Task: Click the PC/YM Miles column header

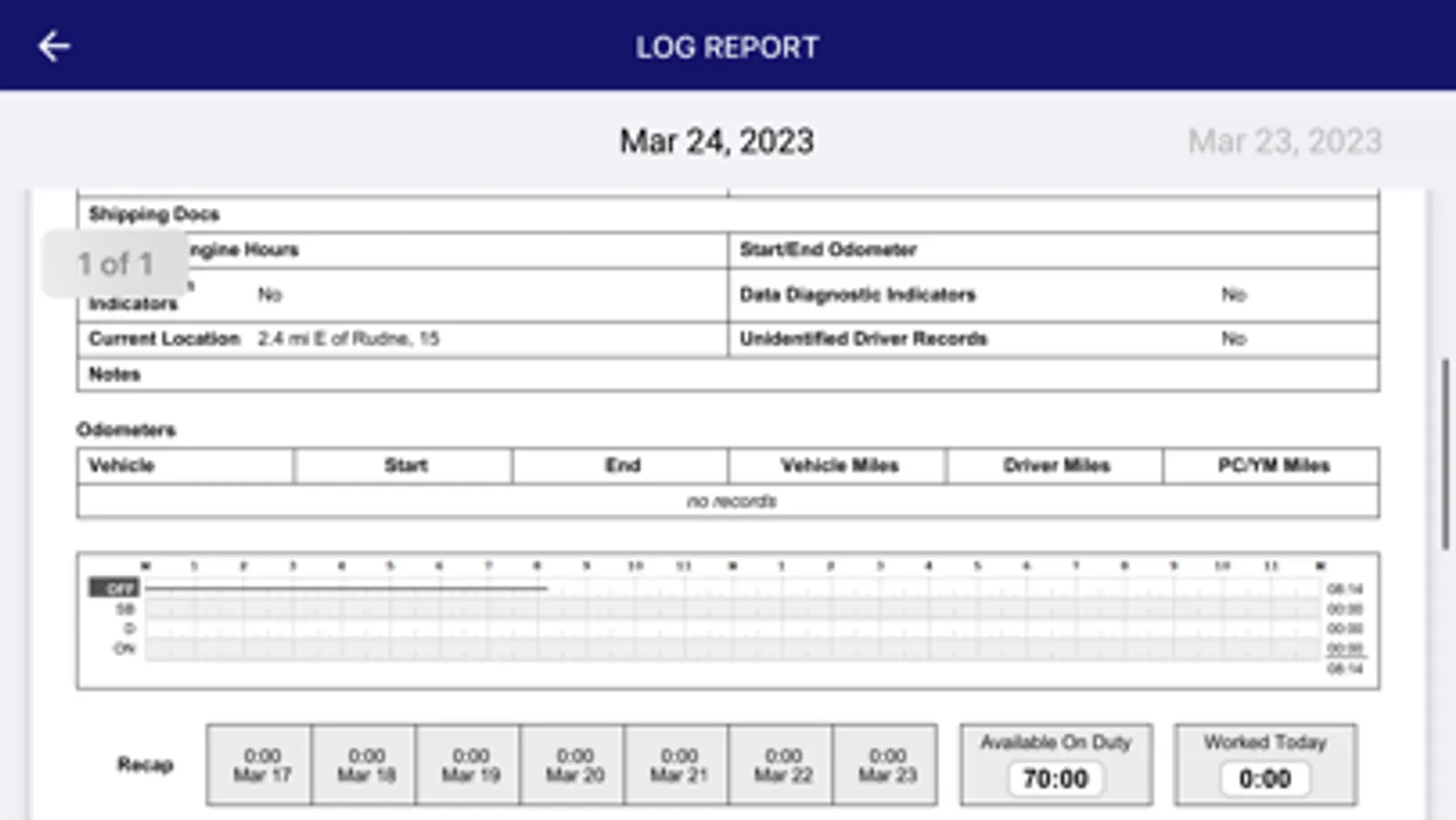Action: pos(1272,466)
